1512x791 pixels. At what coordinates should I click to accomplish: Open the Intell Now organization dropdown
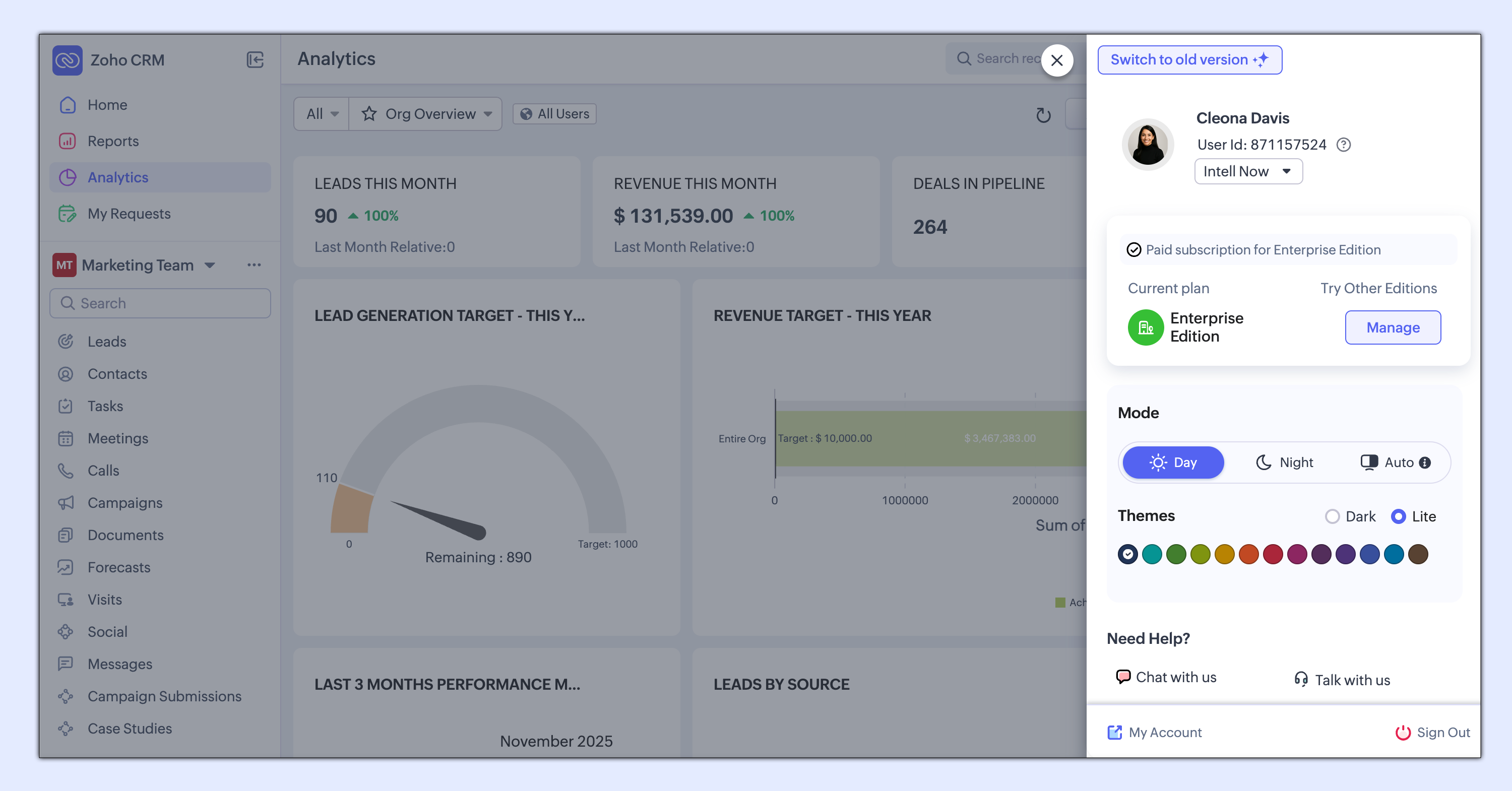[1248, 171]
